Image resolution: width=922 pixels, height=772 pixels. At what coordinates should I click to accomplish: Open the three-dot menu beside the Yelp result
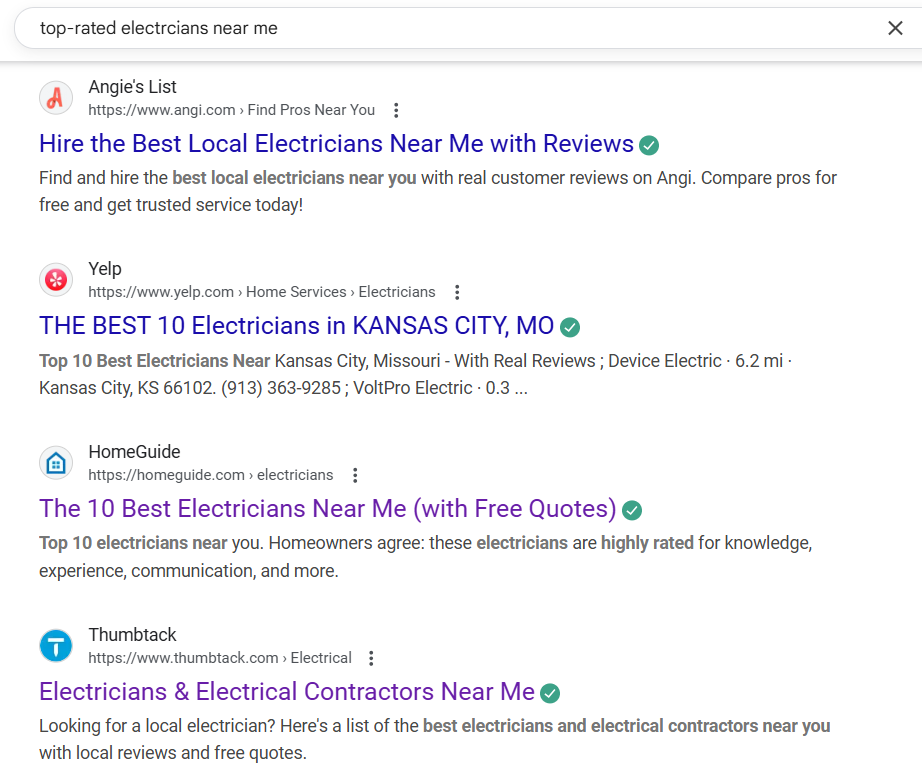(x=457, y=292)
